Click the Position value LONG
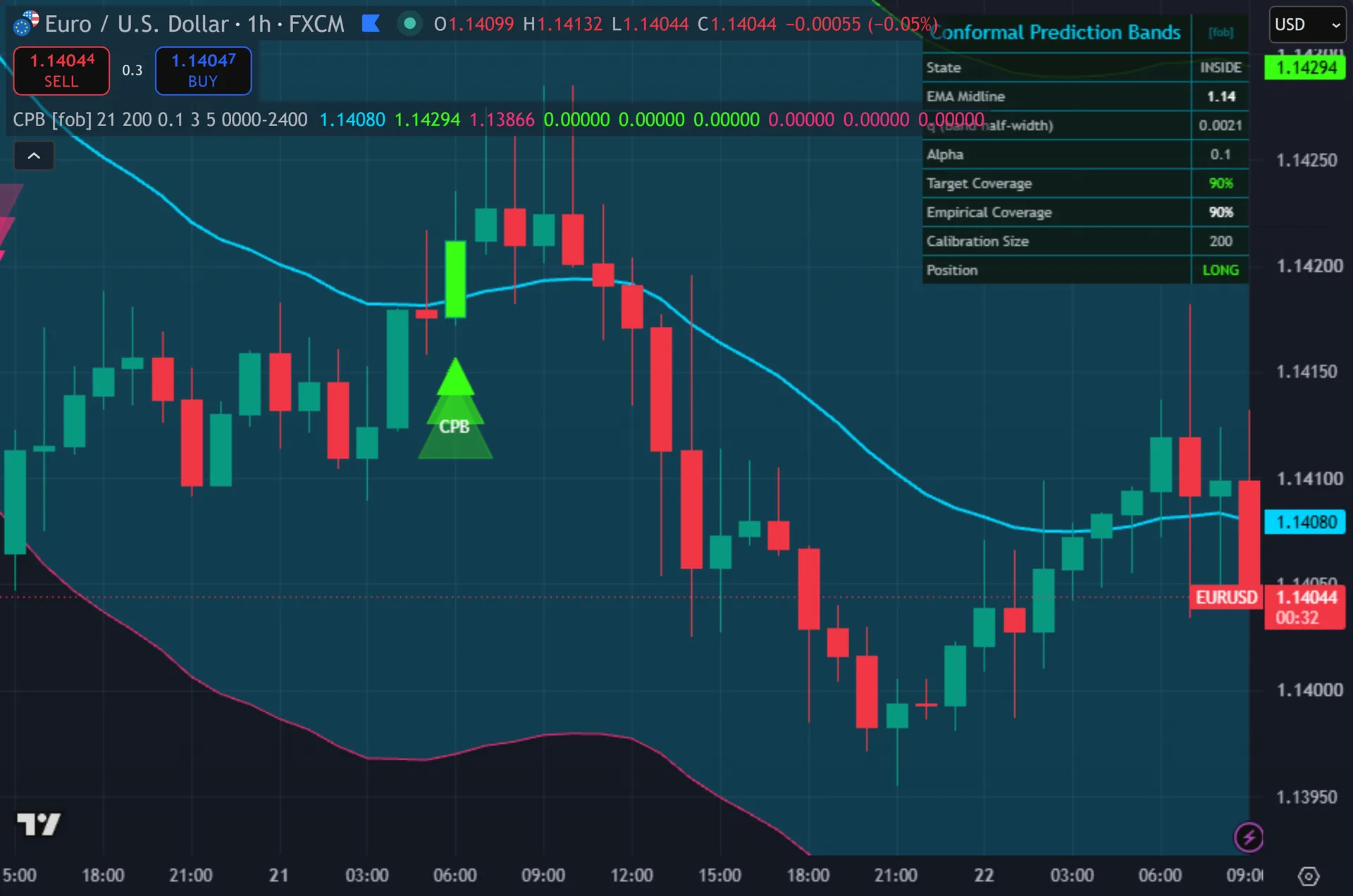This screenshot has height=896, width=1353. coord(1221,270)
